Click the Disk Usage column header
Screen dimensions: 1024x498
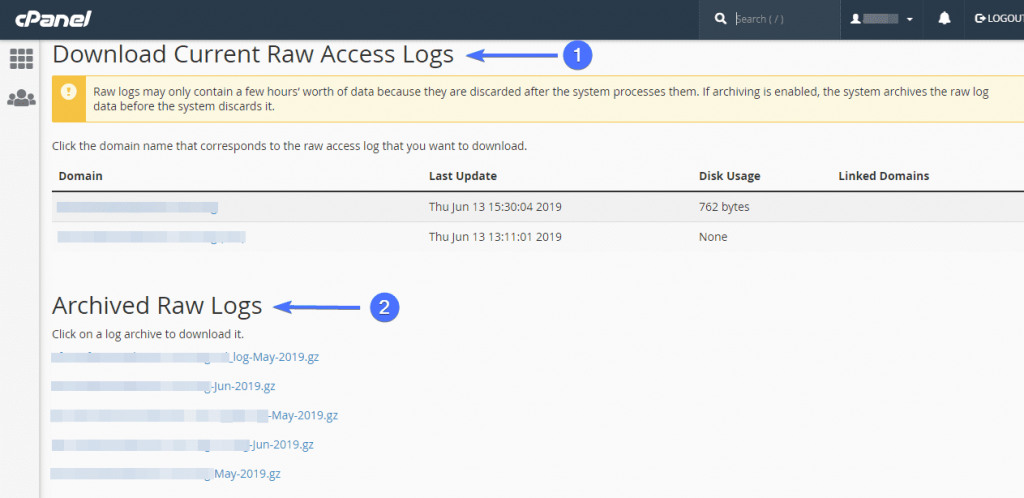pos(729,176)
